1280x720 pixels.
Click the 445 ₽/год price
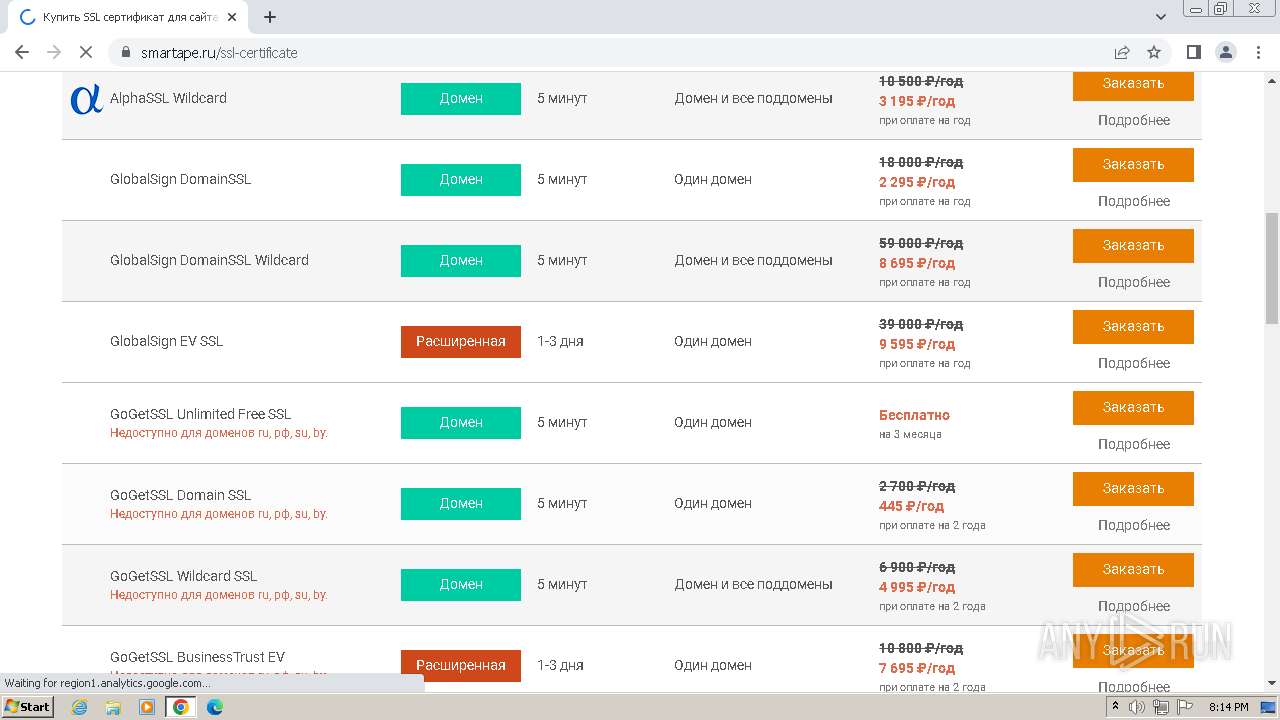[911, 506]
